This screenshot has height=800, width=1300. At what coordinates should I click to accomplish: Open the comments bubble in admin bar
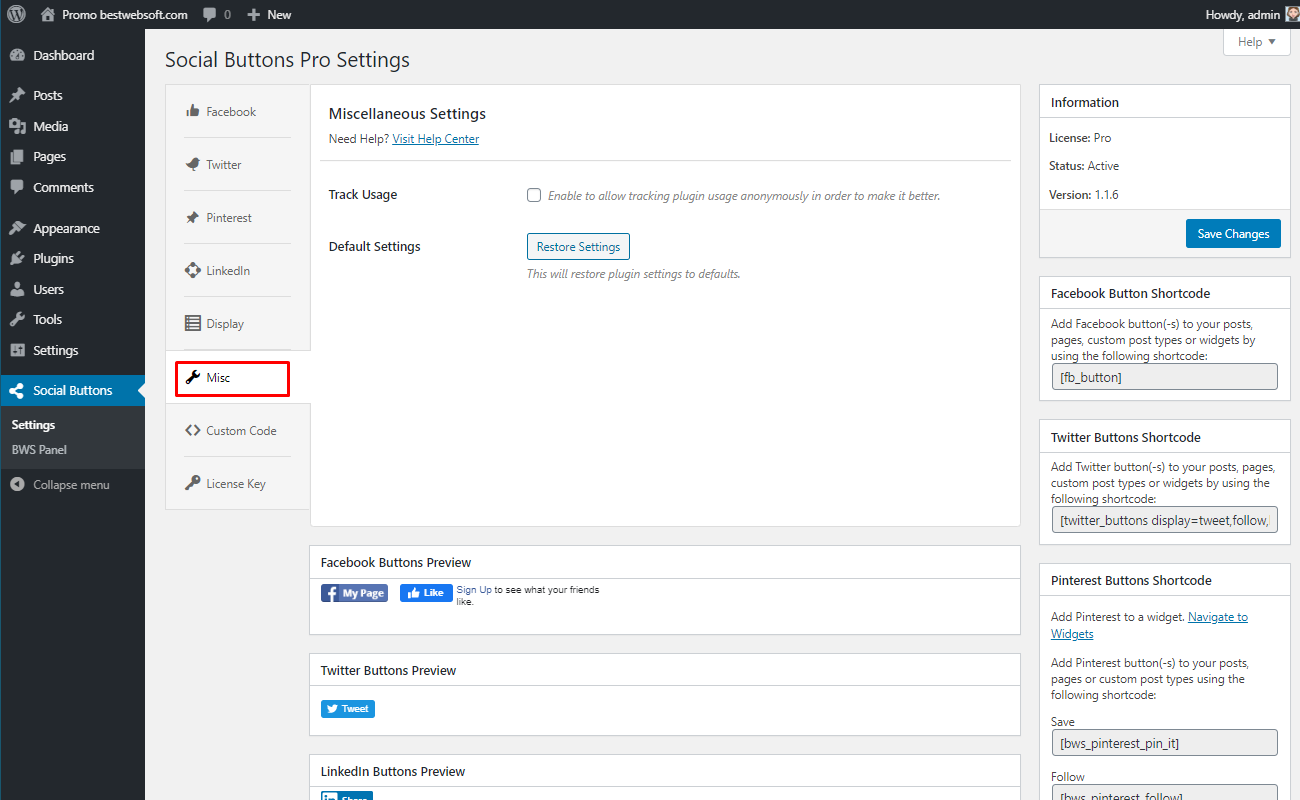[x=216, y=14]
